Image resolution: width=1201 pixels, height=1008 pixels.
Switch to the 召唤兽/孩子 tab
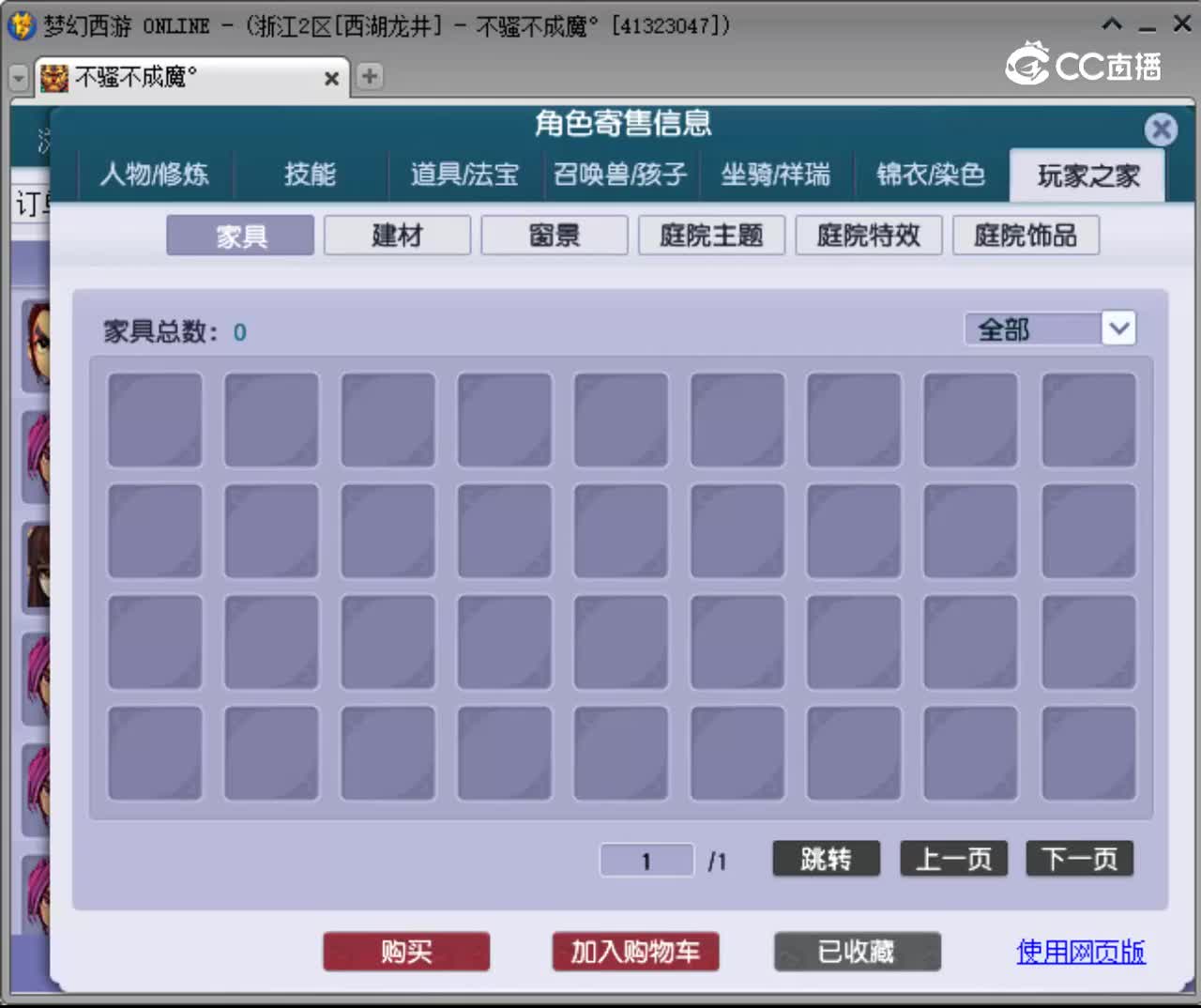(x=620, y=175)
